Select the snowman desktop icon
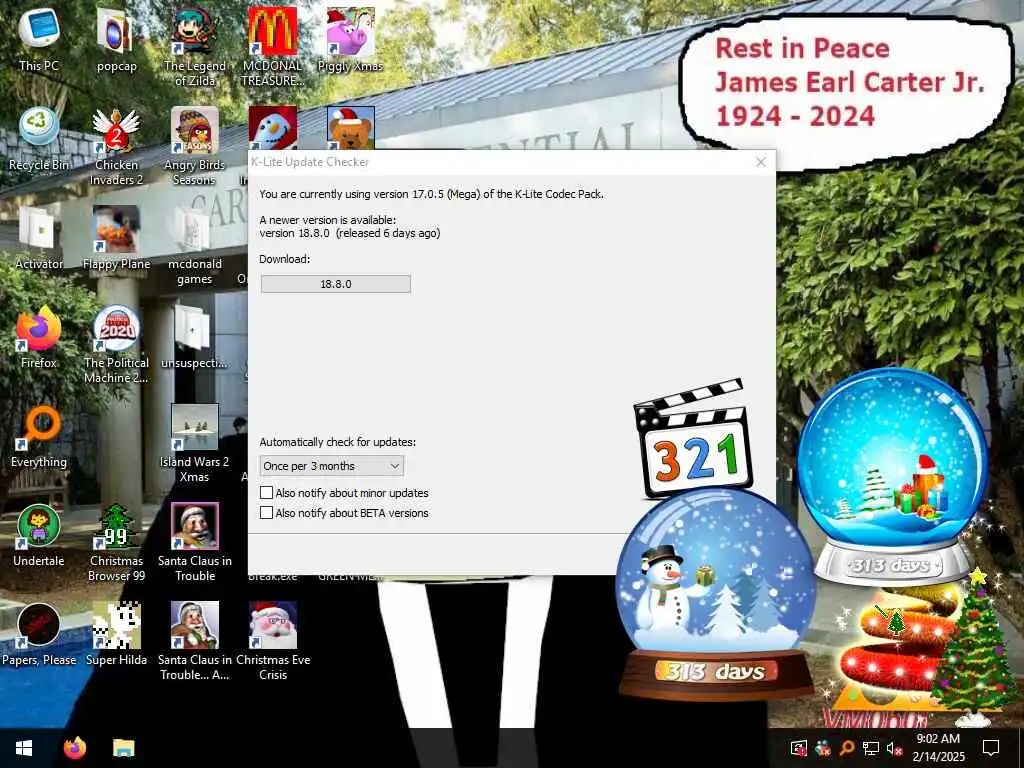 click(273, 128)
